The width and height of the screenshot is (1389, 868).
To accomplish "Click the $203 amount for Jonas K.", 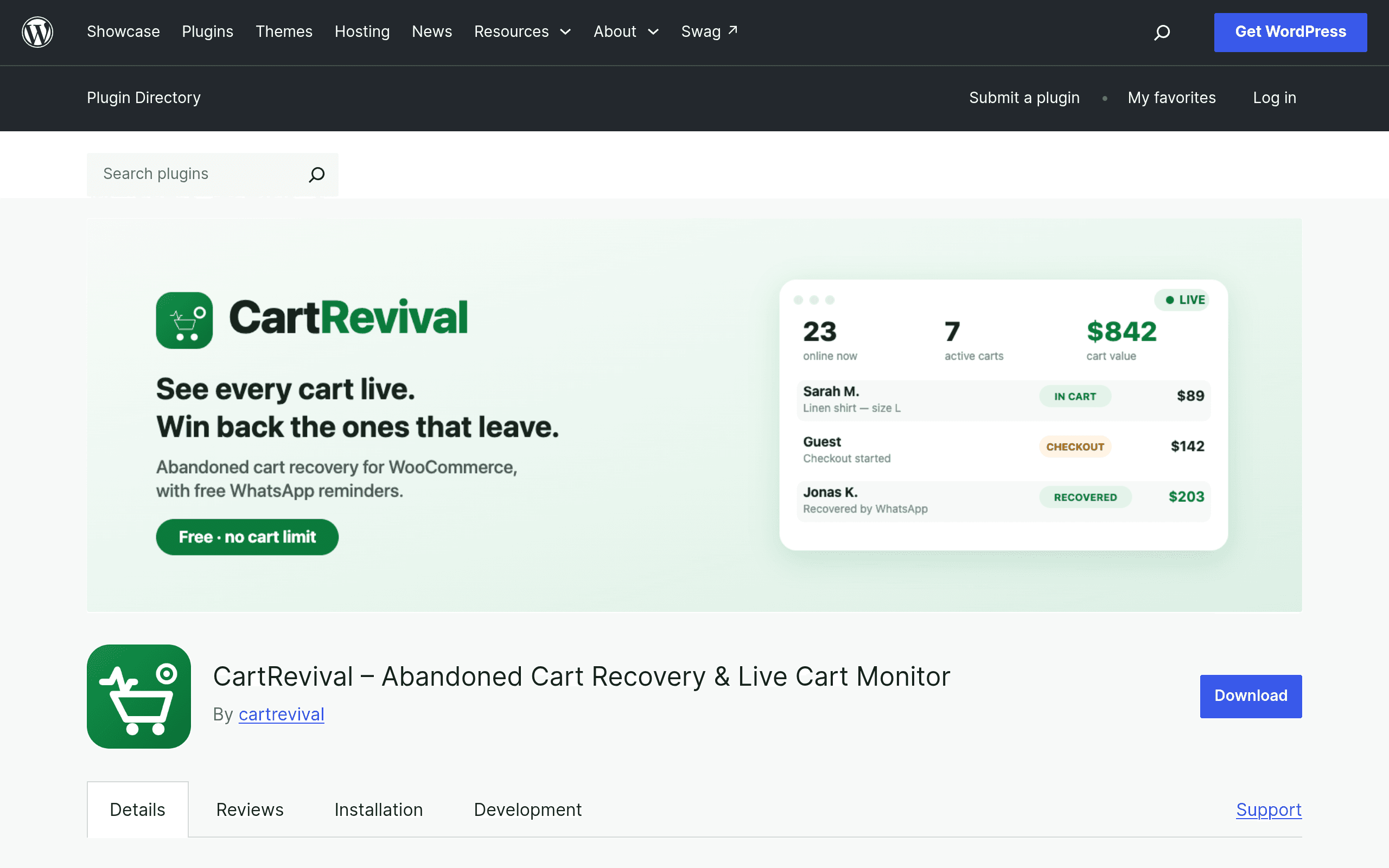I will pos(1187,496).
